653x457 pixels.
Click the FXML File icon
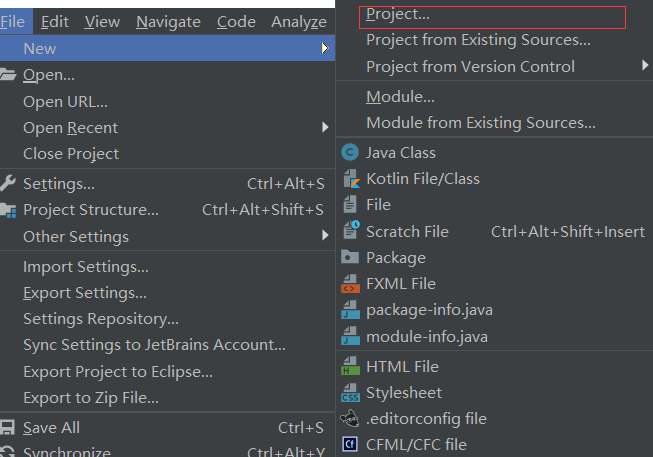point(350,284)
